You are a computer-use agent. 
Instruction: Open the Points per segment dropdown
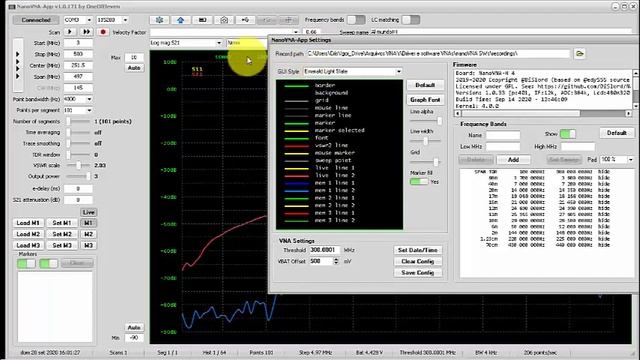click(78, 110)
